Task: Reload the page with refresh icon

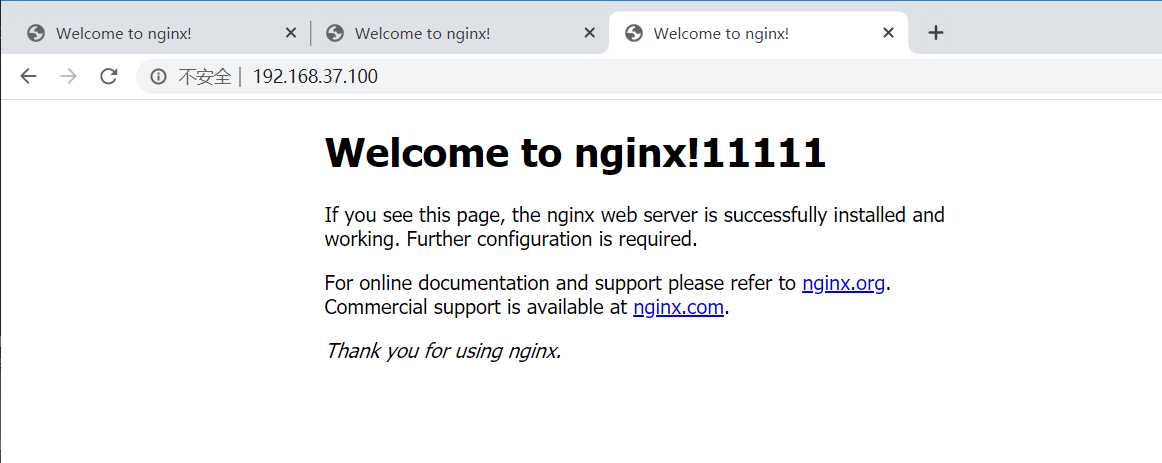Action: (x=109, y=76)
